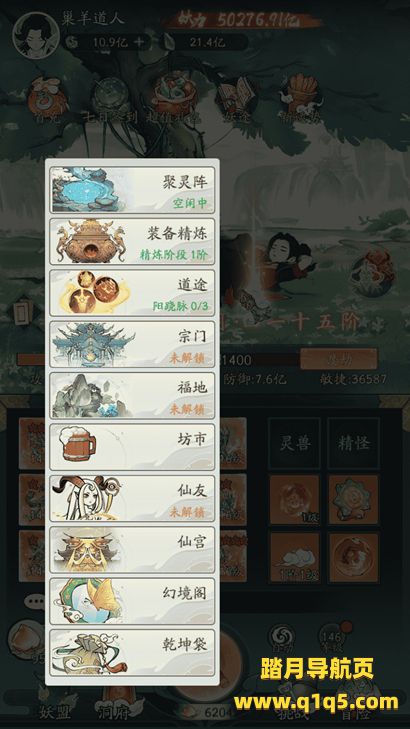Switch to the 精怪 tab
The width and height of the screenshot is (410, 729).
[x=353, y=443]
